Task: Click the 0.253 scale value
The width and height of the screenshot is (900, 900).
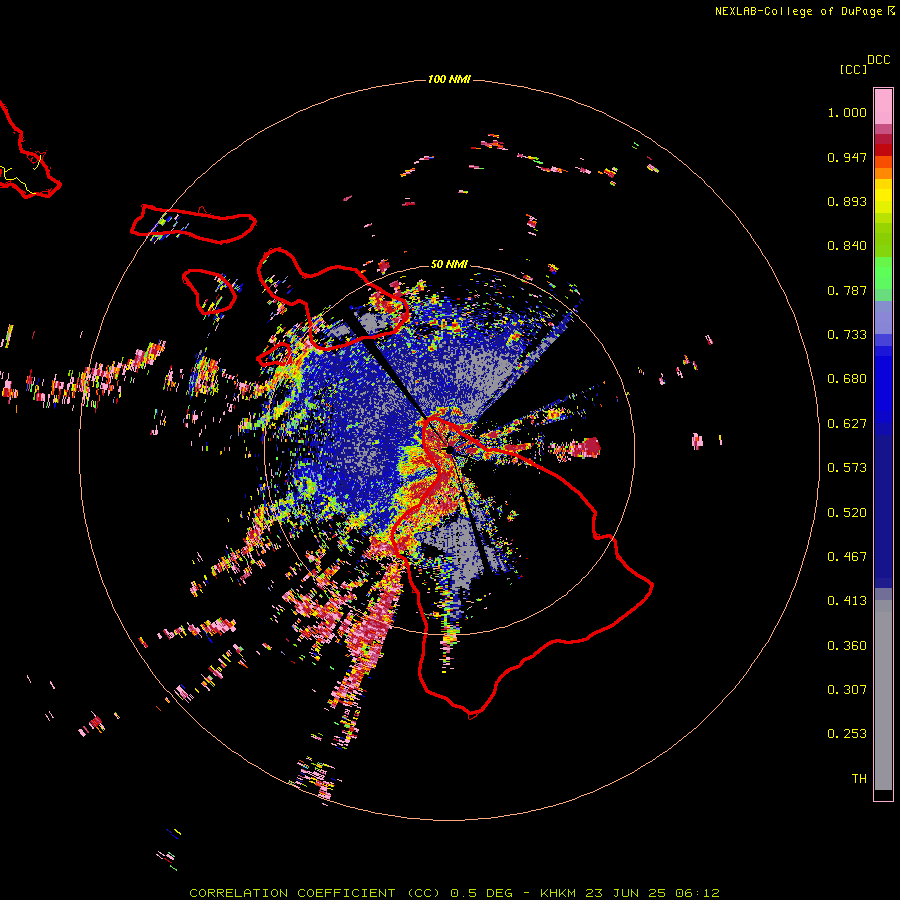Action: click(847, 734)
